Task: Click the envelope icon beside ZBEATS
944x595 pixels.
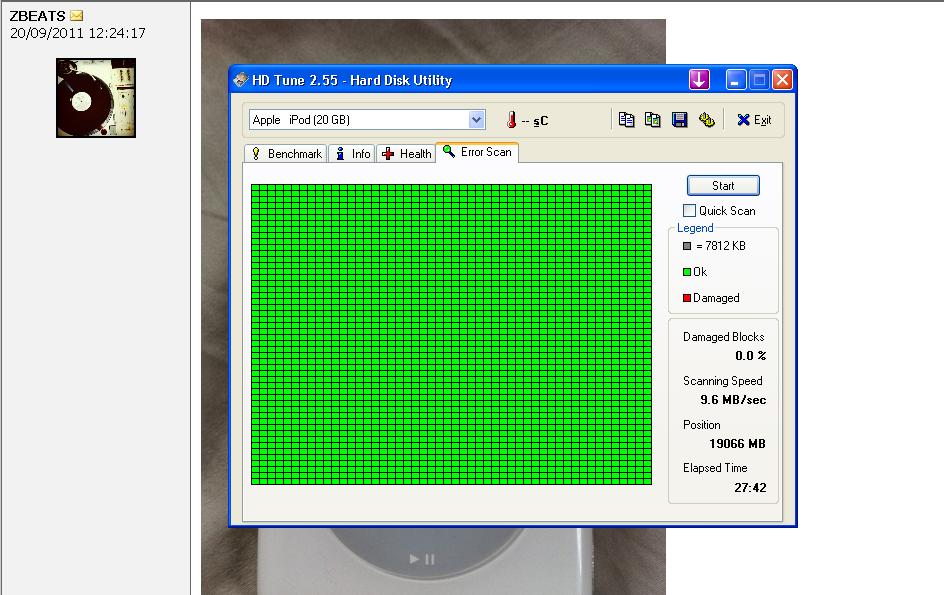Action: pos(77,16)
